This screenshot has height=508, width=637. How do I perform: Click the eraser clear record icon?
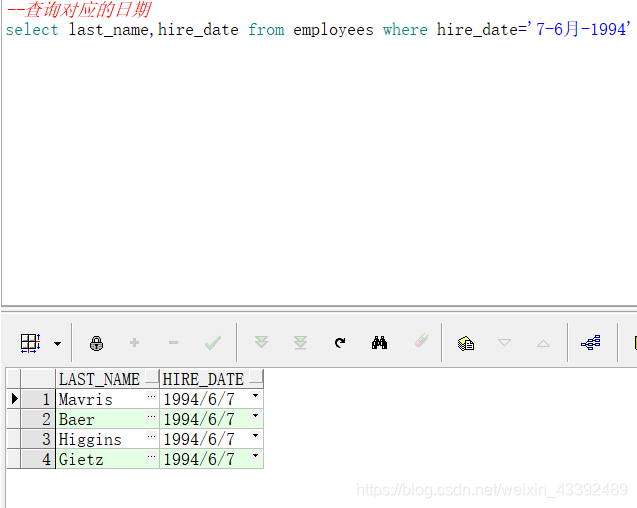(421, 341)
